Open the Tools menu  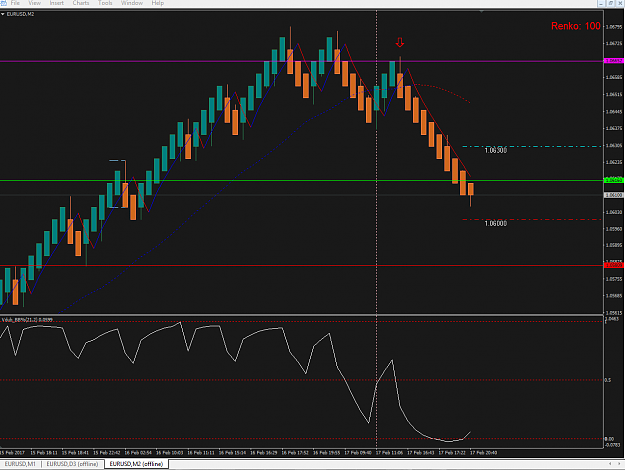(x=105, y=3)
